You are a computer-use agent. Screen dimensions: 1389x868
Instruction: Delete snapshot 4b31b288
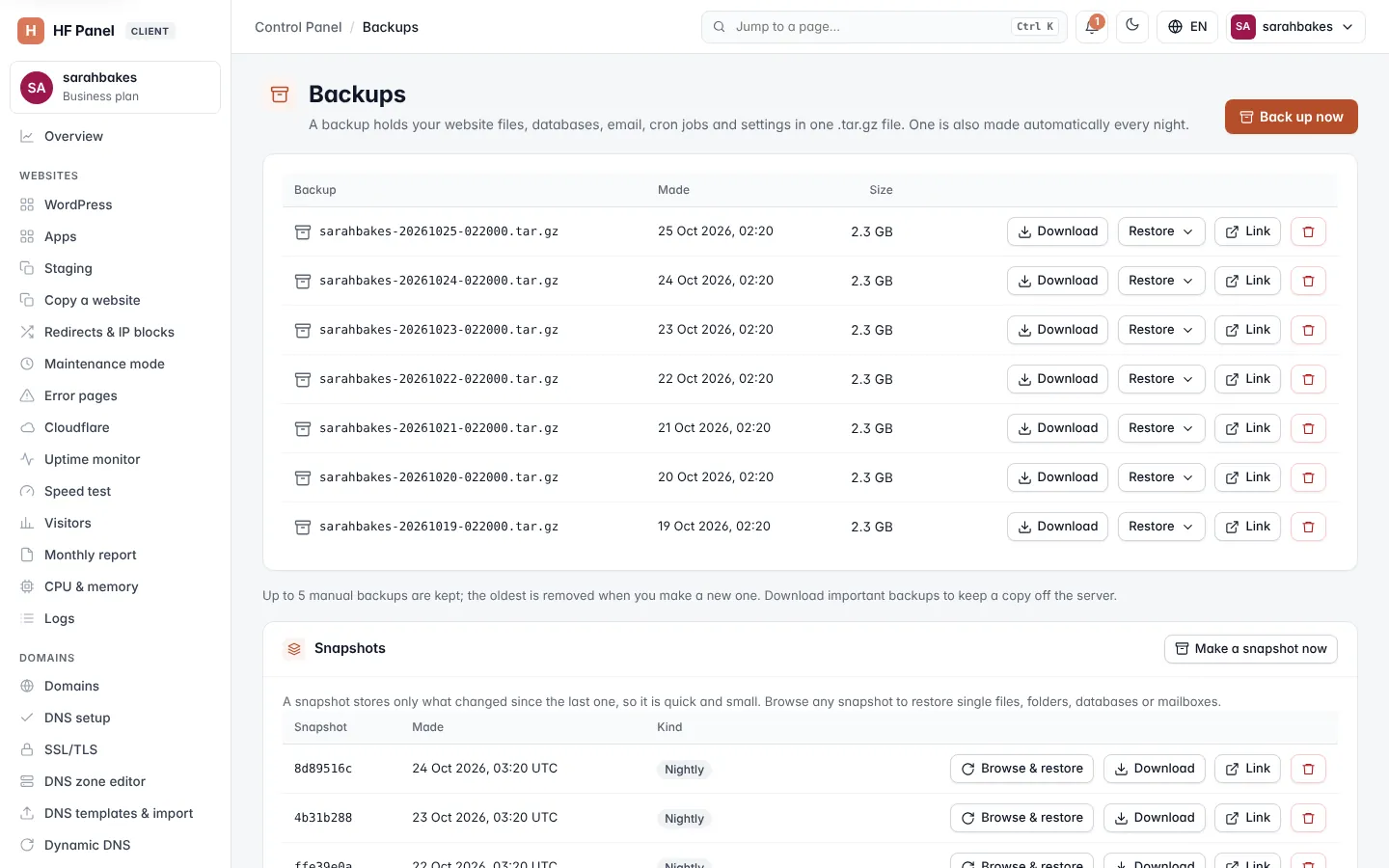tap(1308, 818)
